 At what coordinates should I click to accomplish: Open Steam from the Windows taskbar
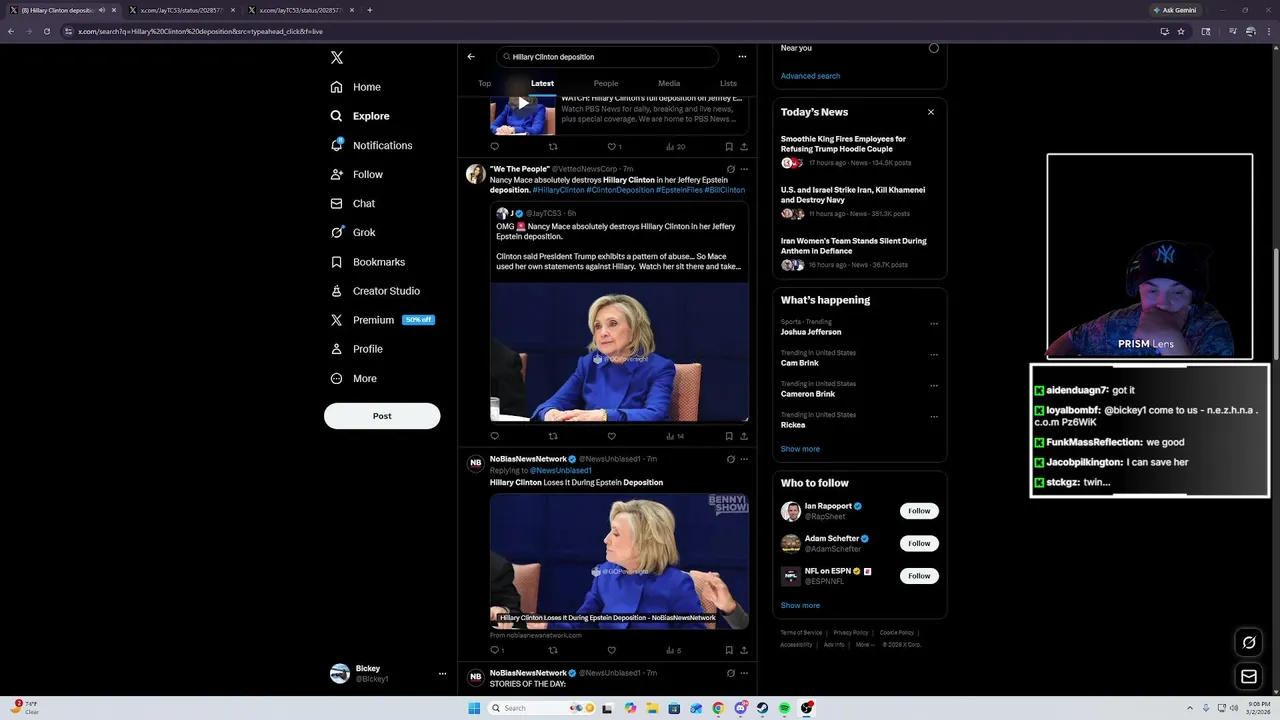[x=762, y=708]
